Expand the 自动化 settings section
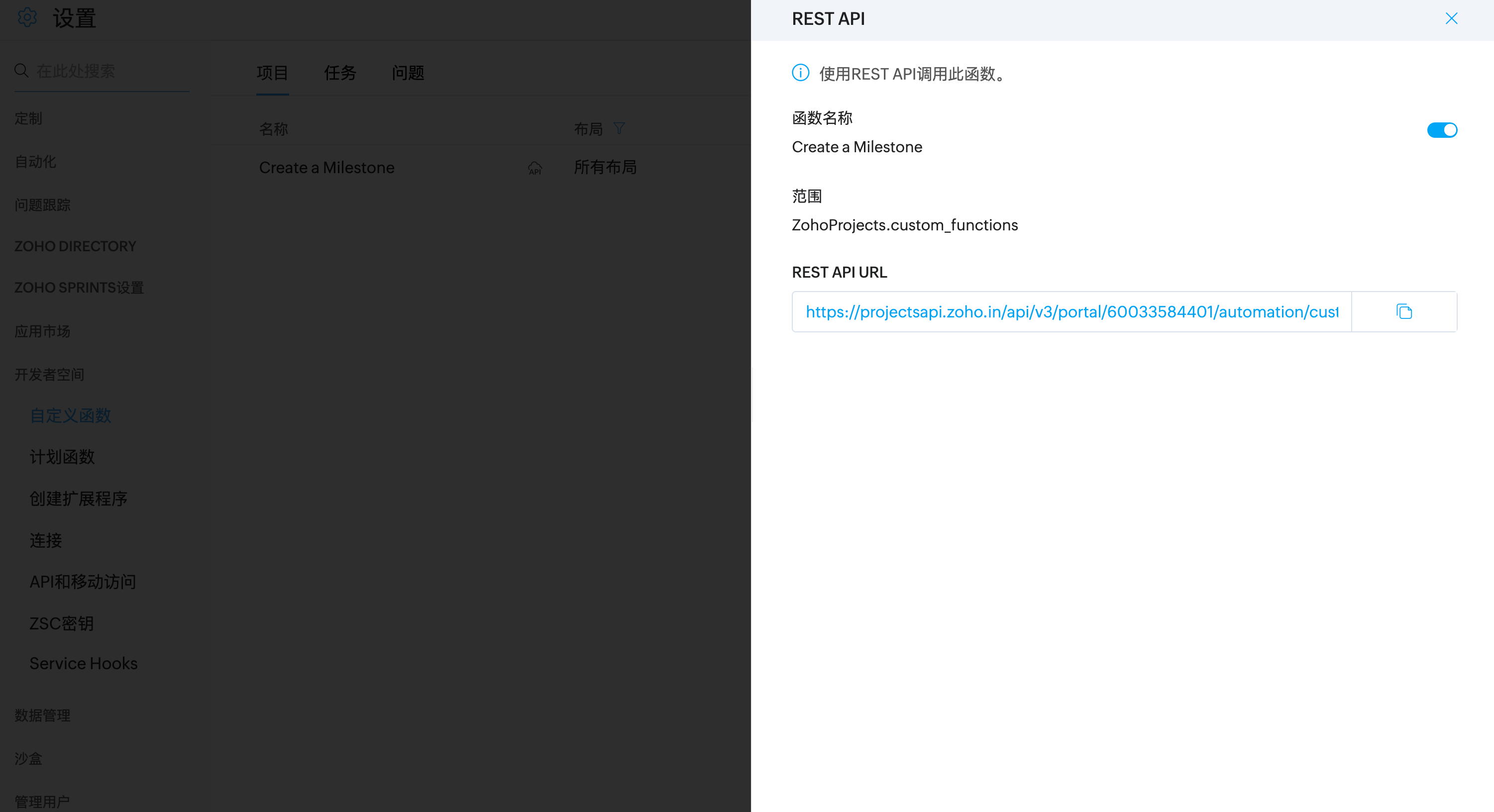1494x812 pixels. (x=35, y=162)
